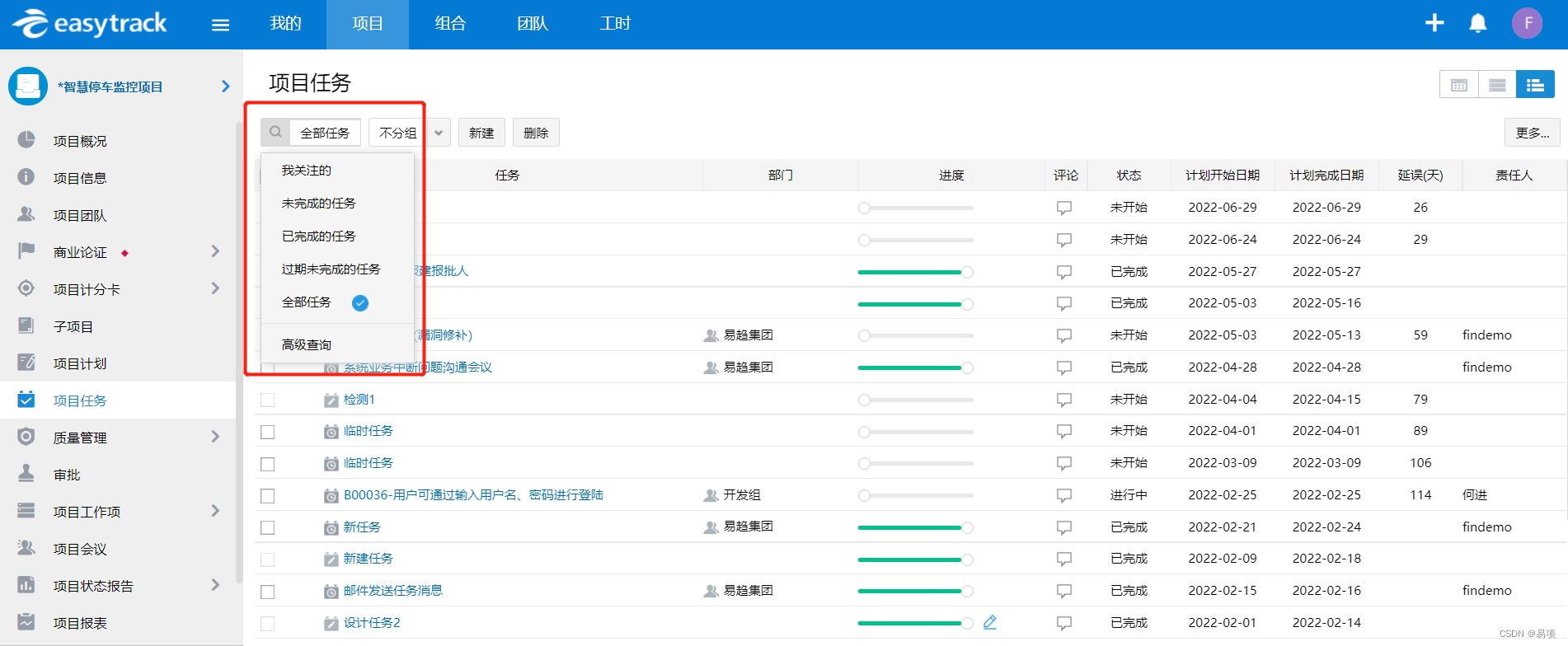
Task: Switch to 组合 tab
Action: 450,24
